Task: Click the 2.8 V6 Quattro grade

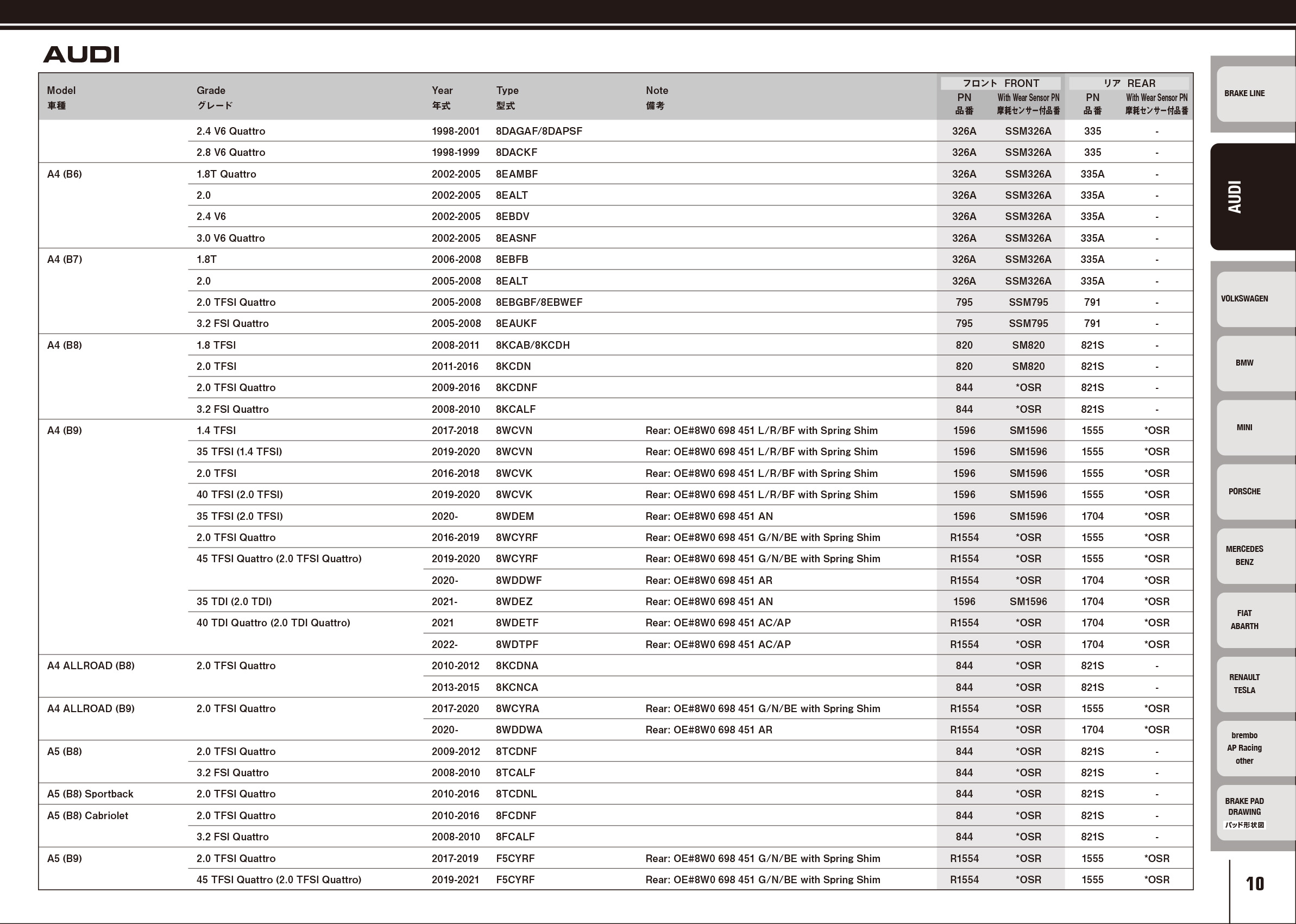Action: click(230, 153)
